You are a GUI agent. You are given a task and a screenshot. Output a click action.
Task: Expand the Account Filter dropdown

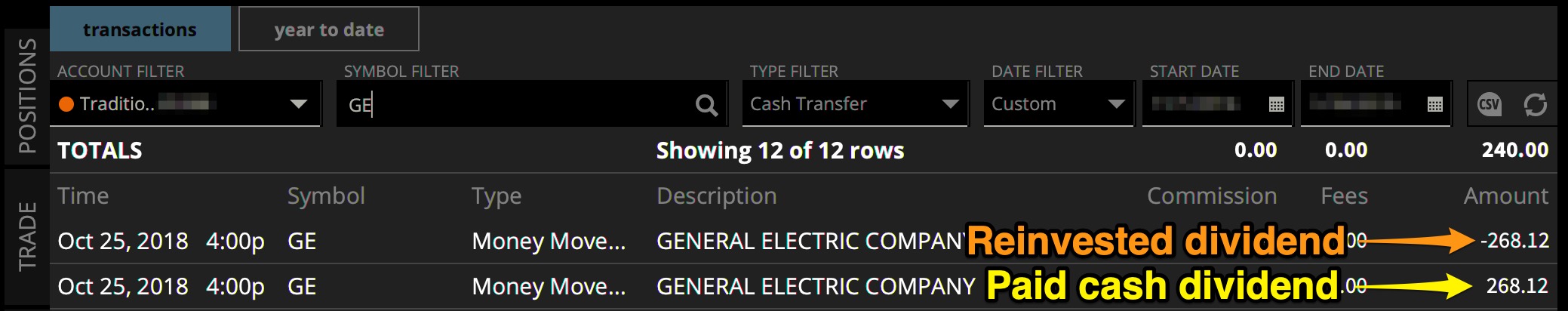299,104
